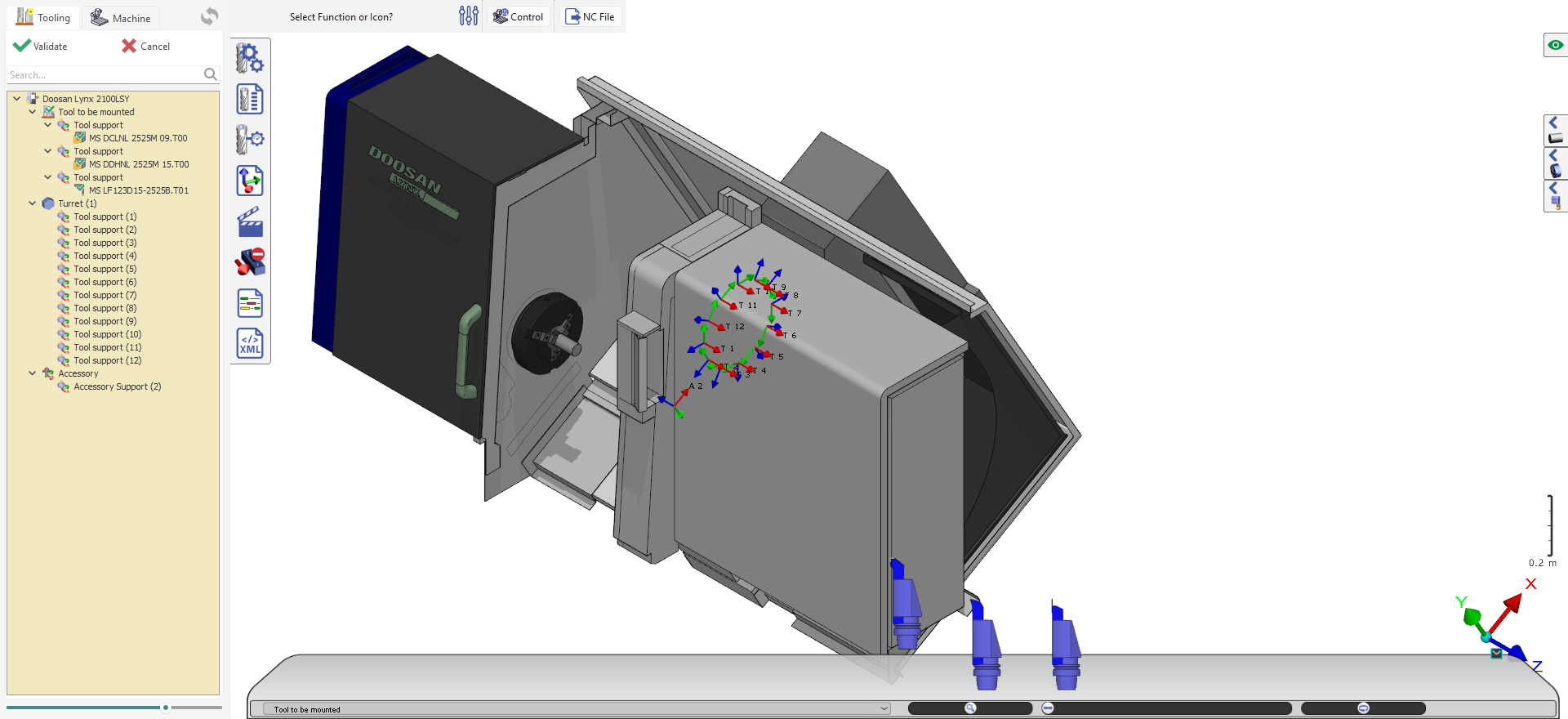
Task: Focus the Search input field
Action: 105,74
